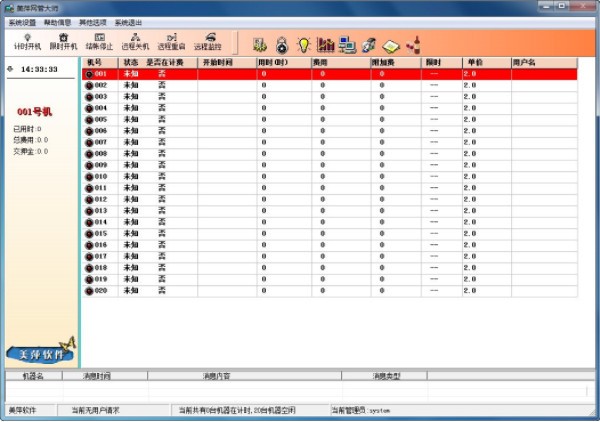600x422 pixels.
Task: Click the light bulb icon
Action: click(x=304, y=45)
